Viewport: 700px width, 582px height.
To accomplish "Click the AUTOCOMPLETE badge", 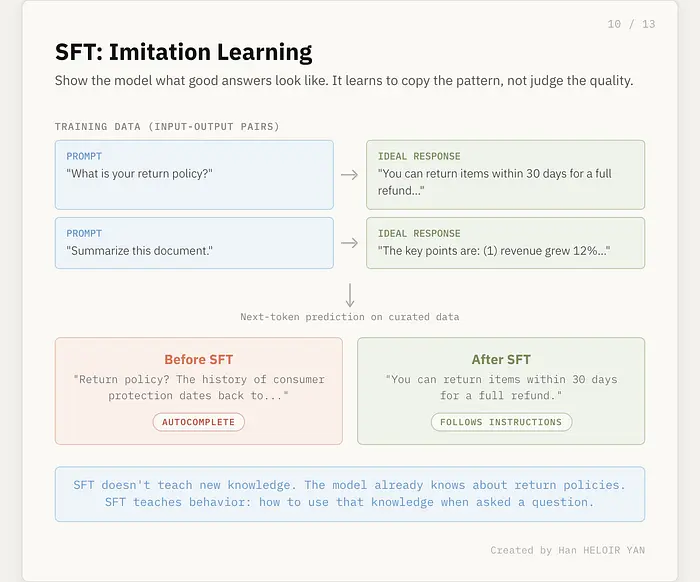I will click(198, 422).
